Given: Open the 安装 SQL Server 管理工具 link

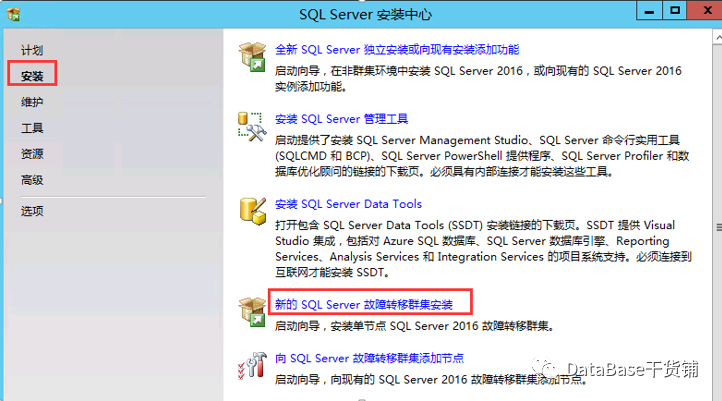Looking at the screenshot, I should click(341, 119).
